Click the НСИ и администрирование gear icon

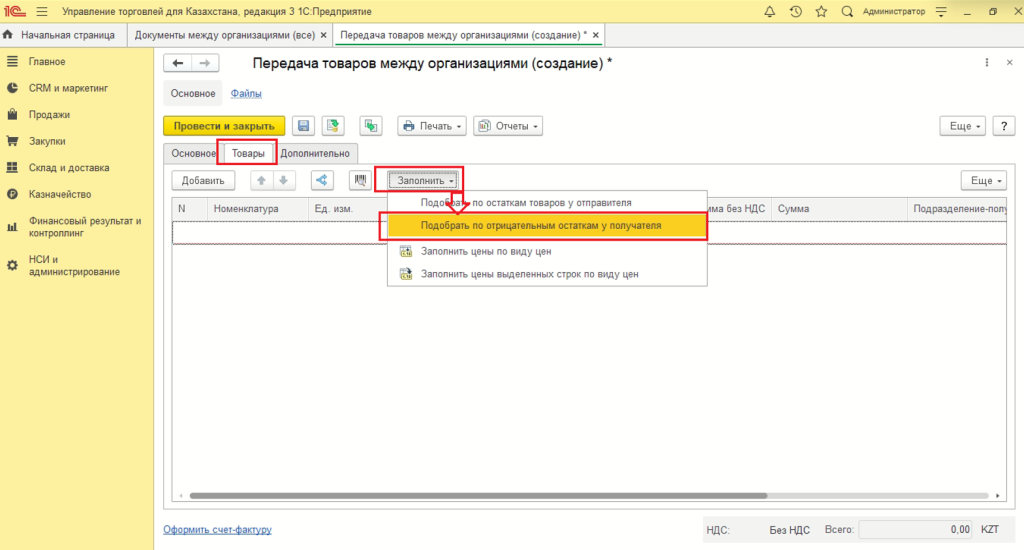pos(12,265)
